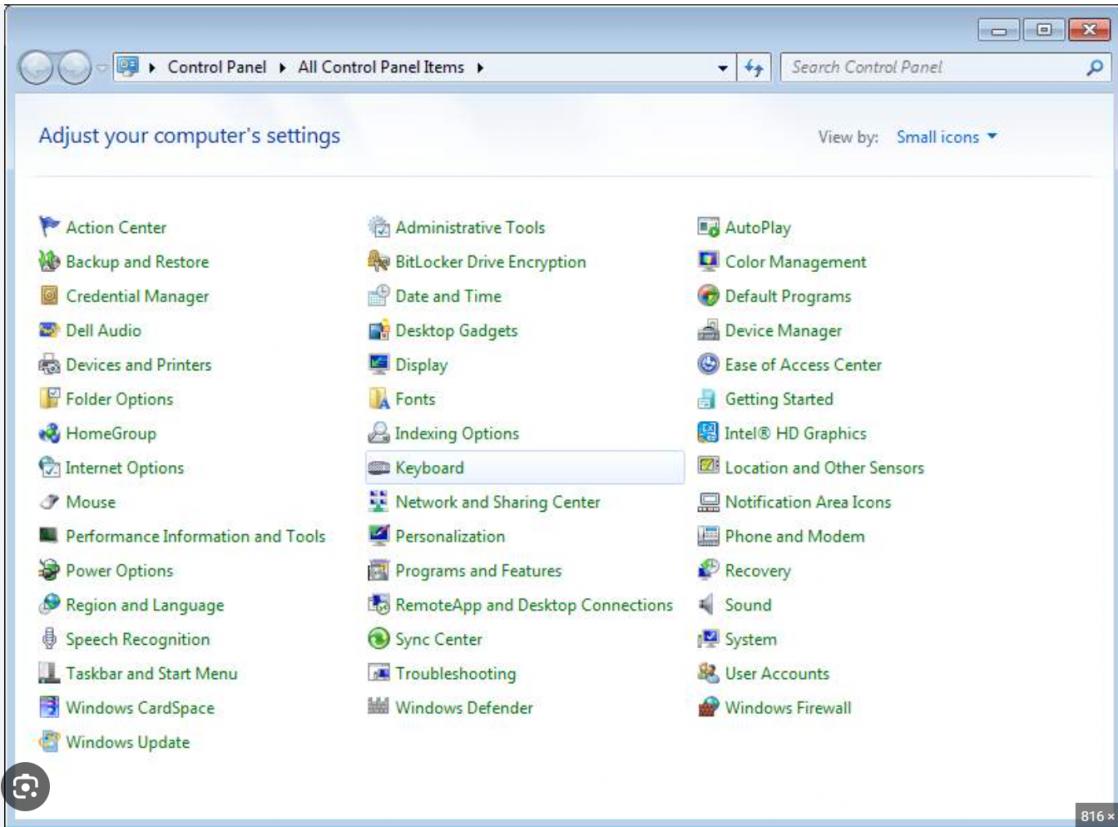
Task: Open the address bar history dropdown arrow
Action: (x=723, y=68)
